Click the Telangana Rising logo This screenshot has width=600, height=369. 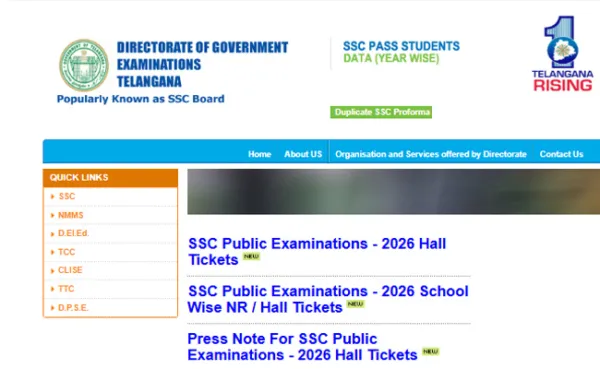point(562,54)
